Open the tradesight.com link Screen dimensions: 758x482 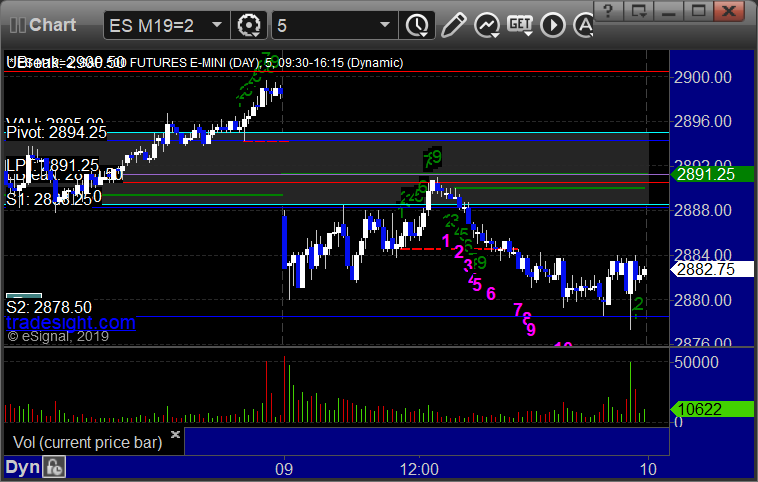click(x=71, y=322)
